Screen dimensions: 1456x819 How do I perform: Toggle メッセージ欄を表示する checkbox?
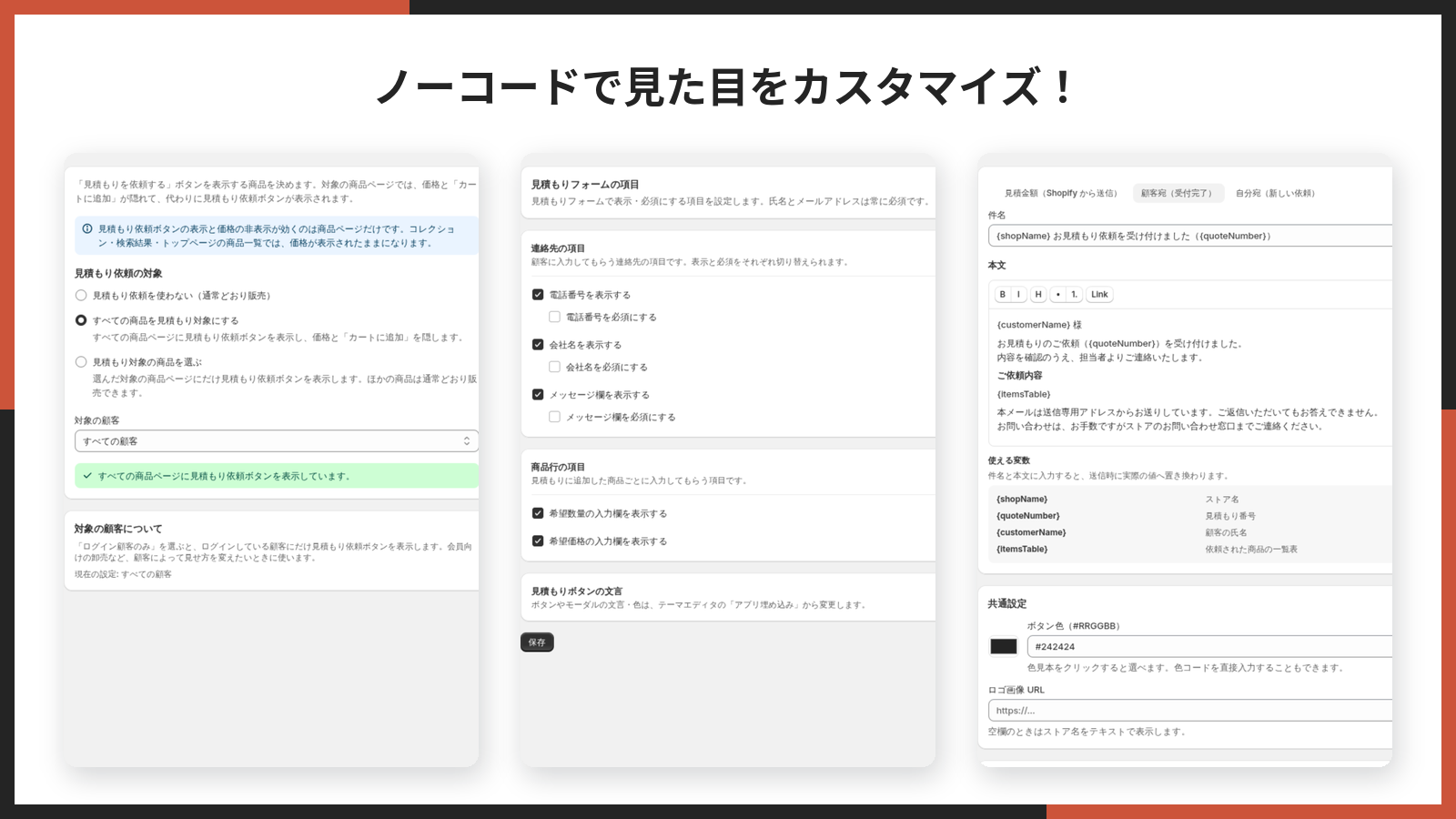[538, 395]
